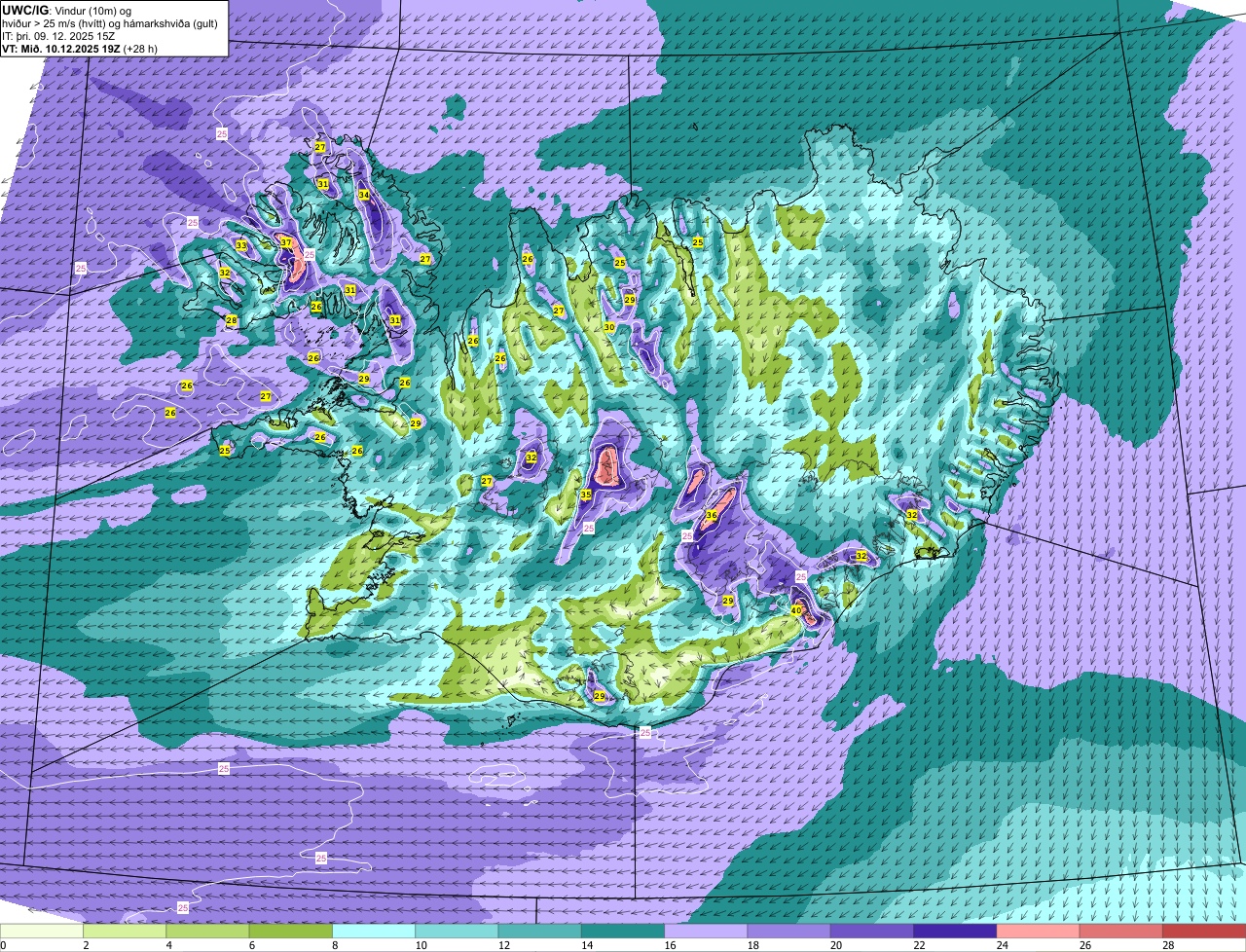Image resolution: width=1246 pixels, height=952 pixels.
Task: Click the yellow max gust label "33"
Action: [241, 245]
